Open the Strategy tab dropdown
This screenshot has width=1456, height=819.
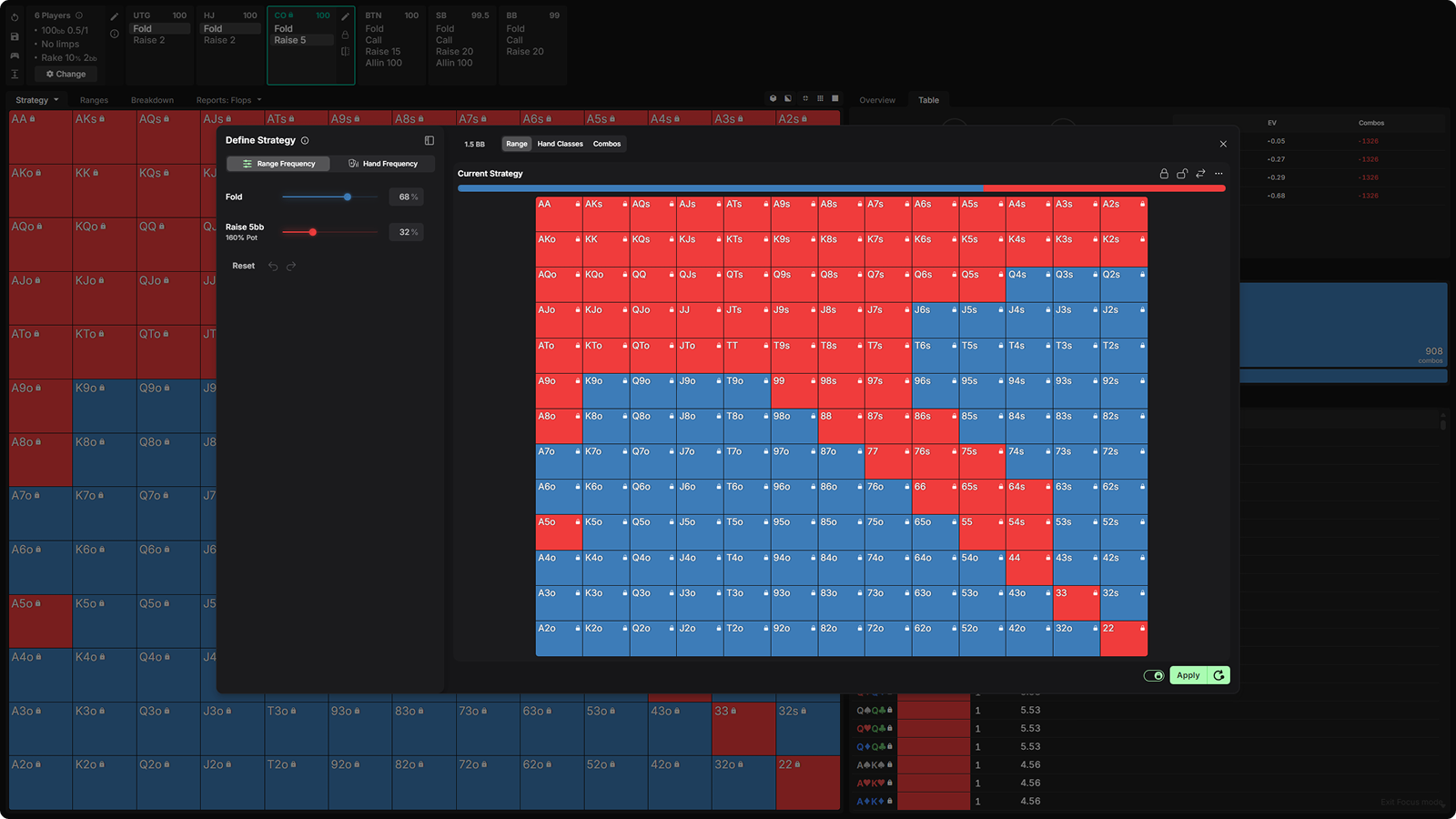37,100
